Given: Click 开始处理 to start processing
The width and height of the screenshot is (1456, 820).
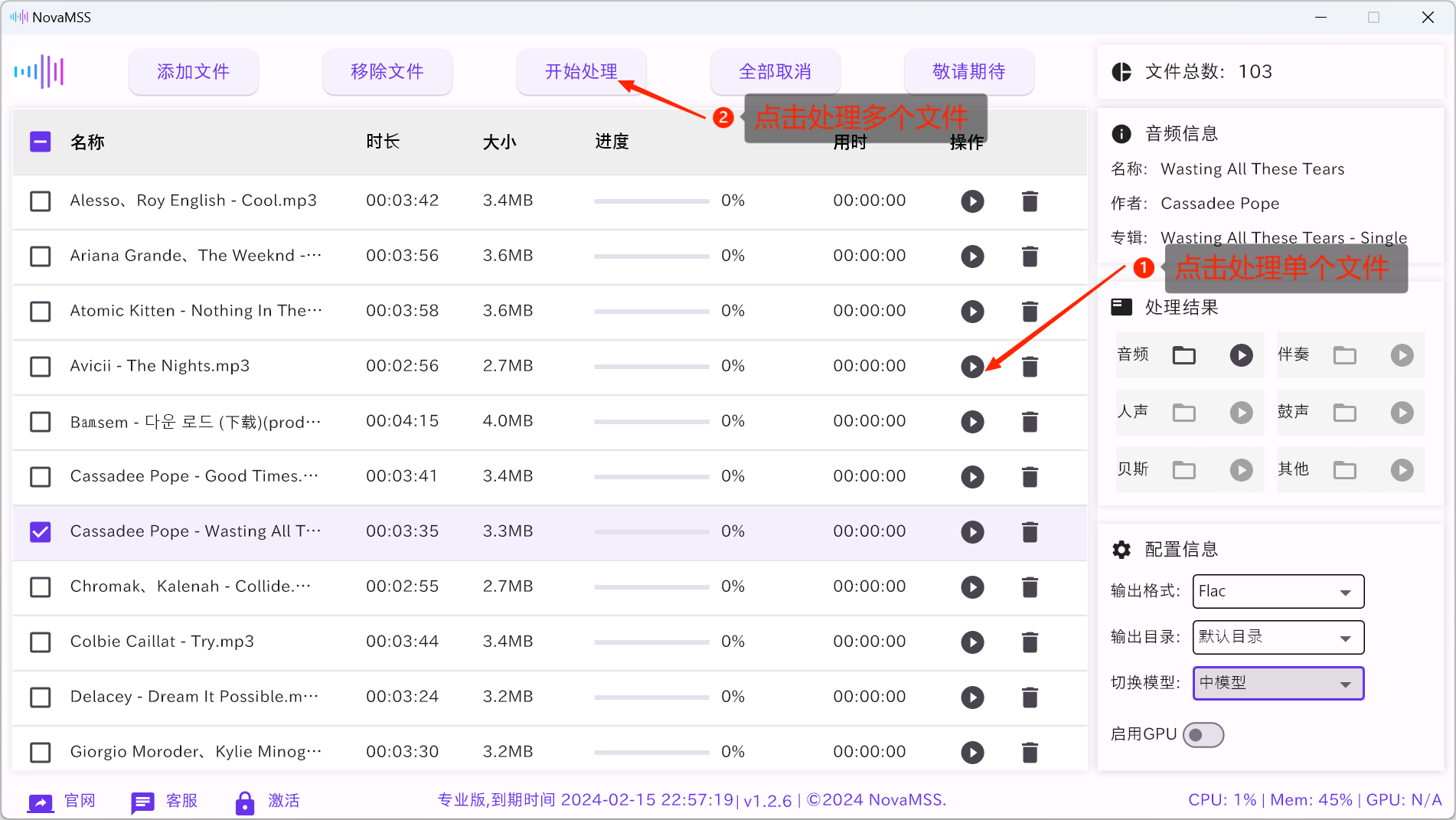Looking at the screenshot, I should point(581,71).
